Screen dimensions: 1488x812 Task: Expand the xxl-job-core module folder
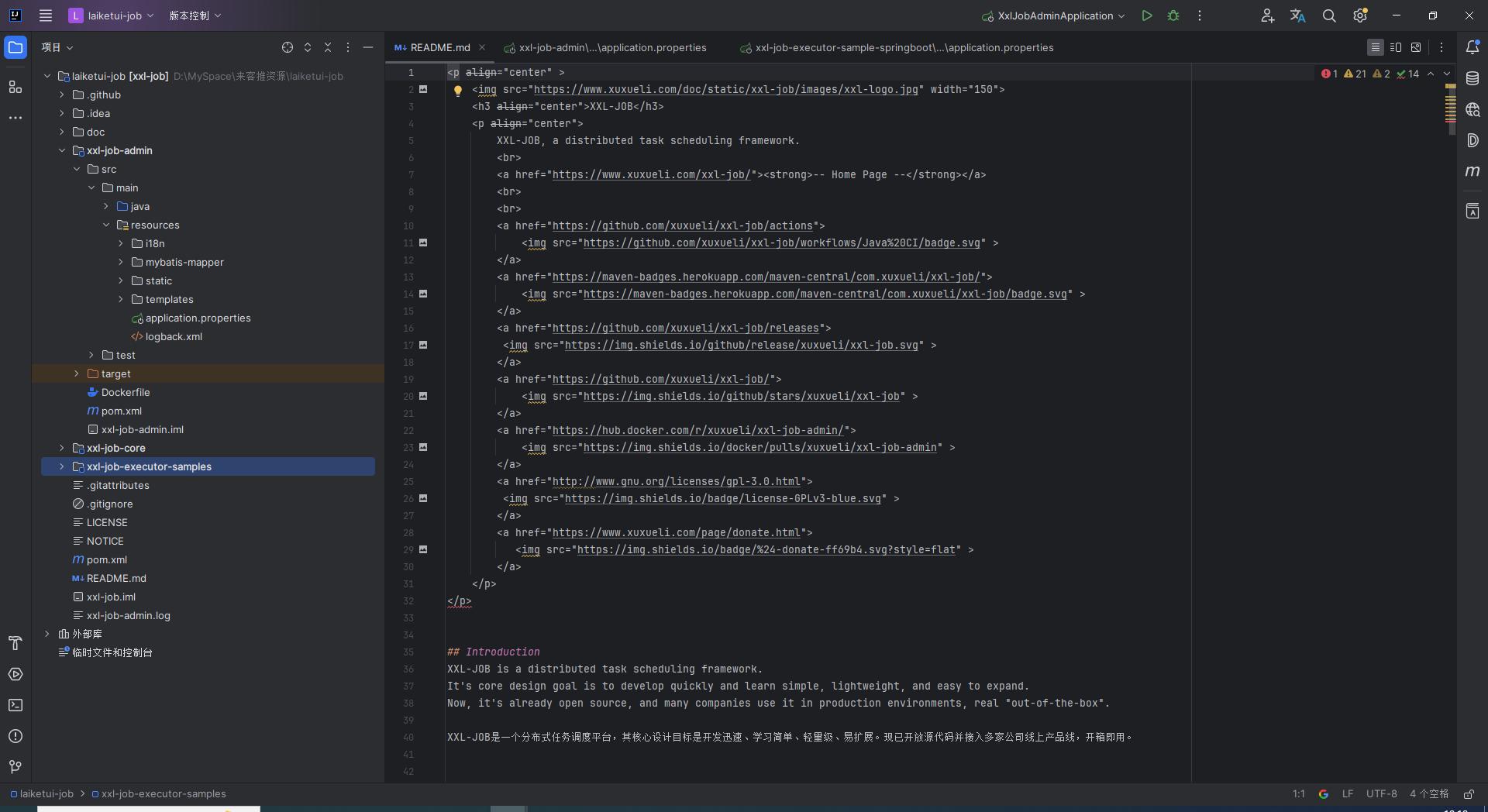point(62,448)
